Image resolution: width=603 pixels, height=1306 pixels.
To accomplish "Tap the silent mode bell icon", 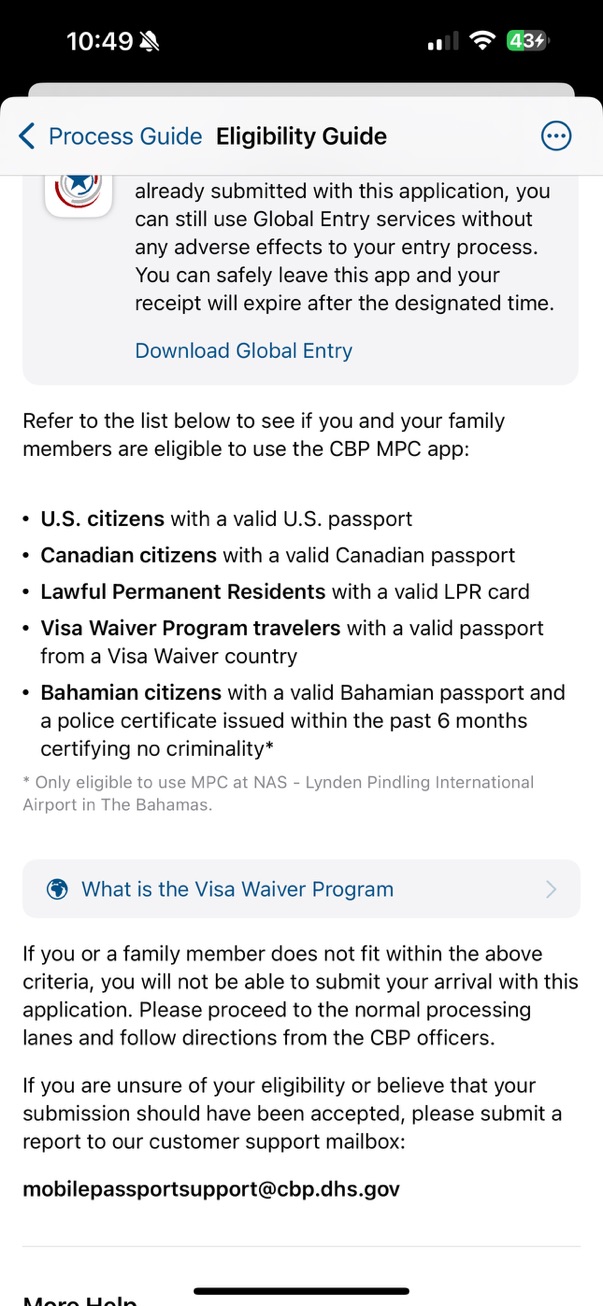I will pyautogui.click(x=150, y=41).
